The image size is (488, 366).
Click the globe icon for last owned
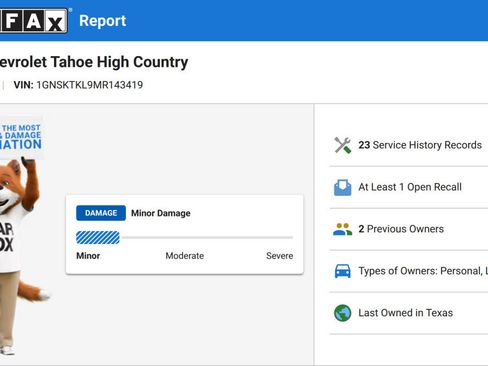pyautogui.click(x=343, y=313)
